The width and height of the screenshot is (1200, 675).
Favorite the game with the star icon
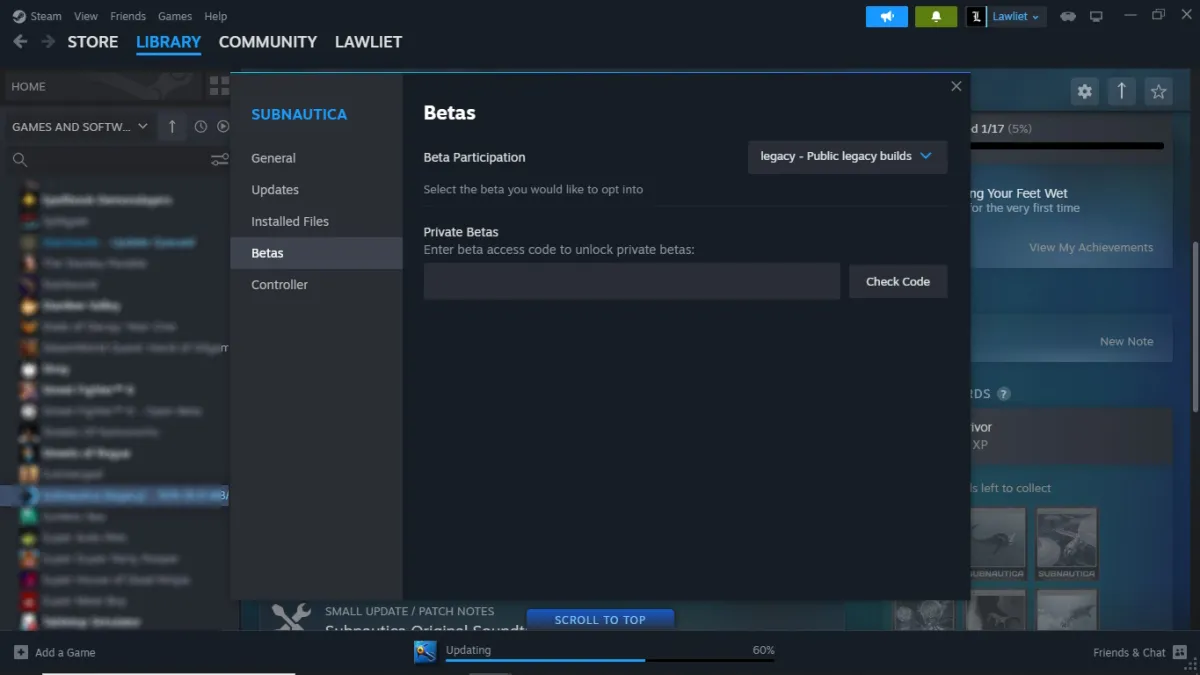1158,92
